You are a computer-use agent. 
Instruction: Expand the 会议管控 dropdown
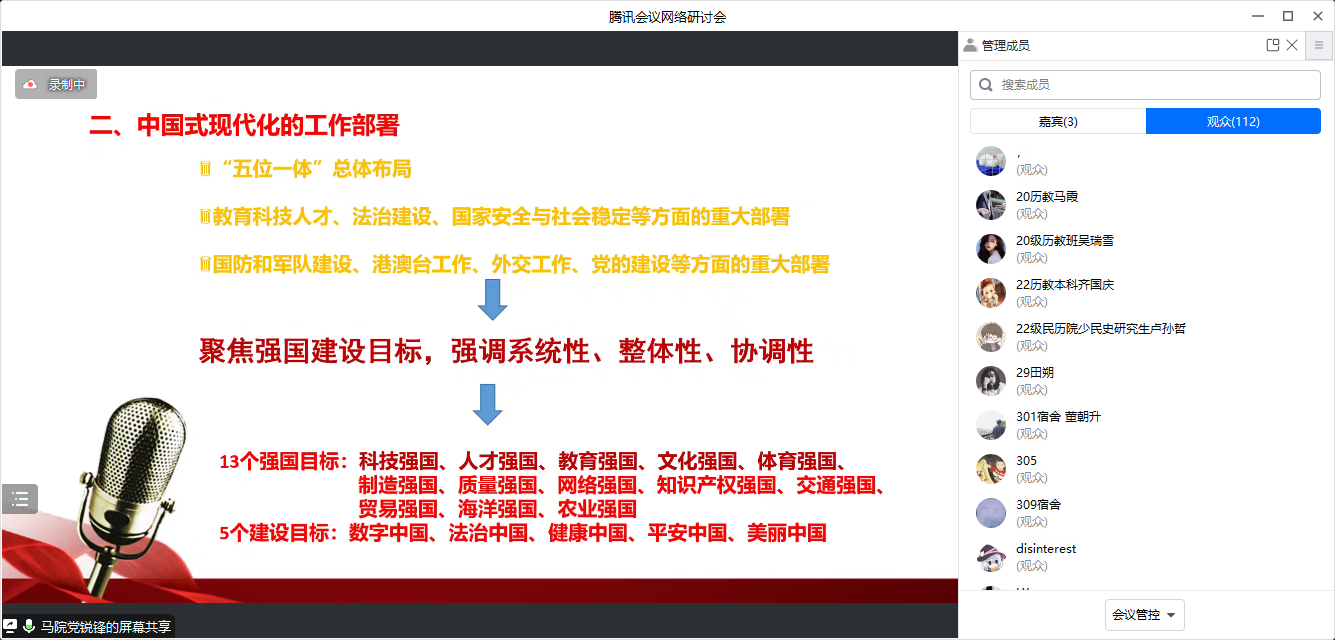pyautogui.click(x=1144, y=615)
